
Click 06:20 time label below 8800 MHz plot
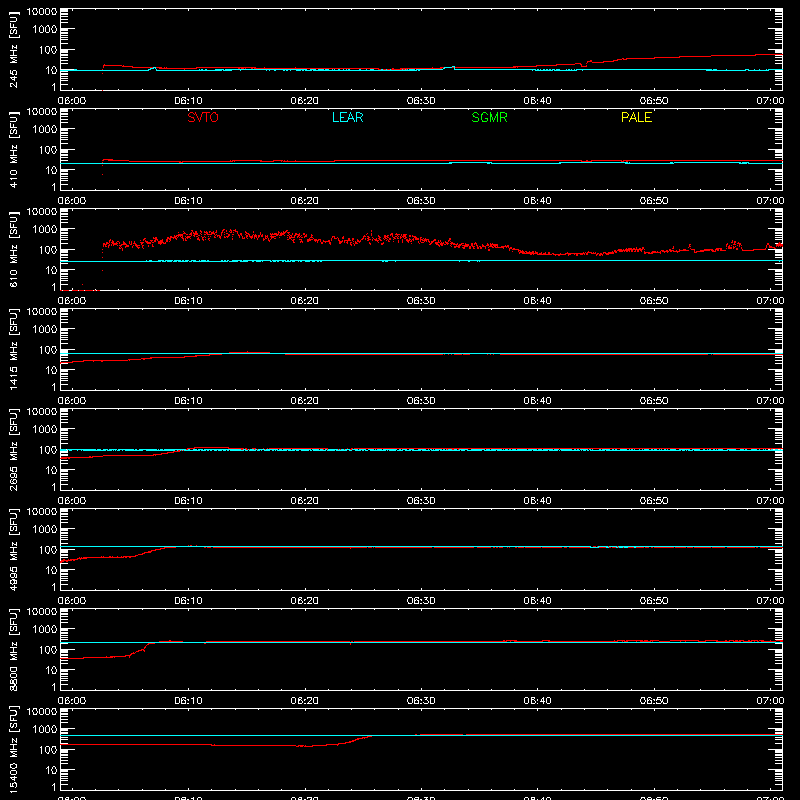(305, 701)
